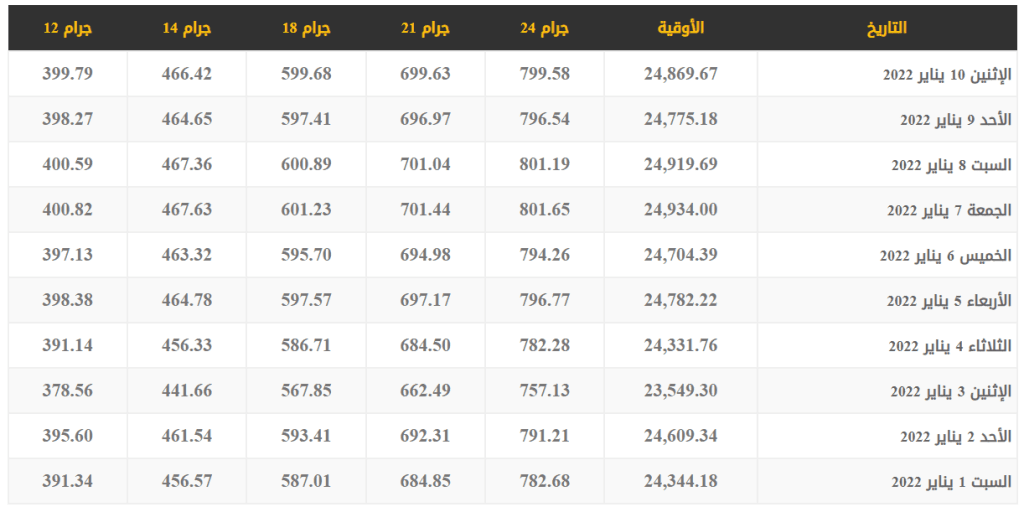Click the التاريخ column header
1024x507 pixels.
[x=886, y=28]
